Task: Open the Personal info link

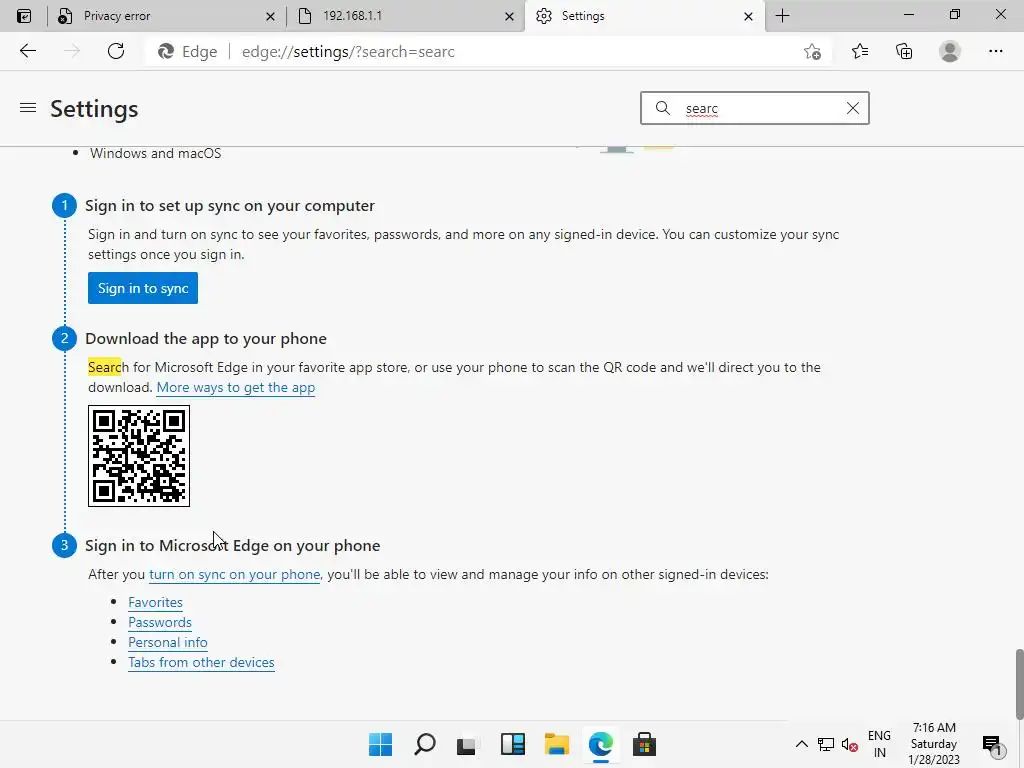Action: (x=168, y=643)
